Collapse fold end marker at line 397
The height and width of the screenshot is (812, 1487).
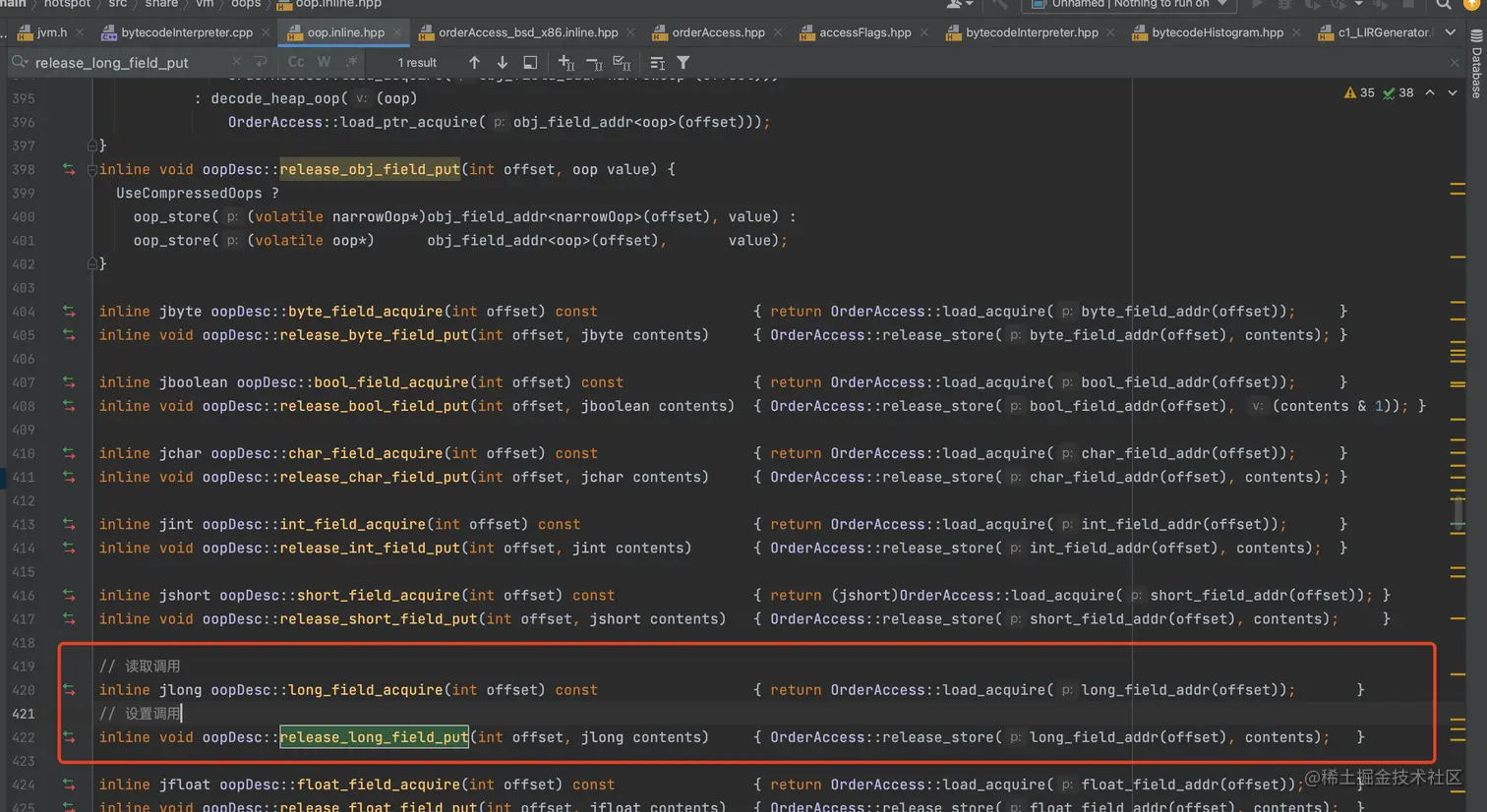(x=91, y=145)
